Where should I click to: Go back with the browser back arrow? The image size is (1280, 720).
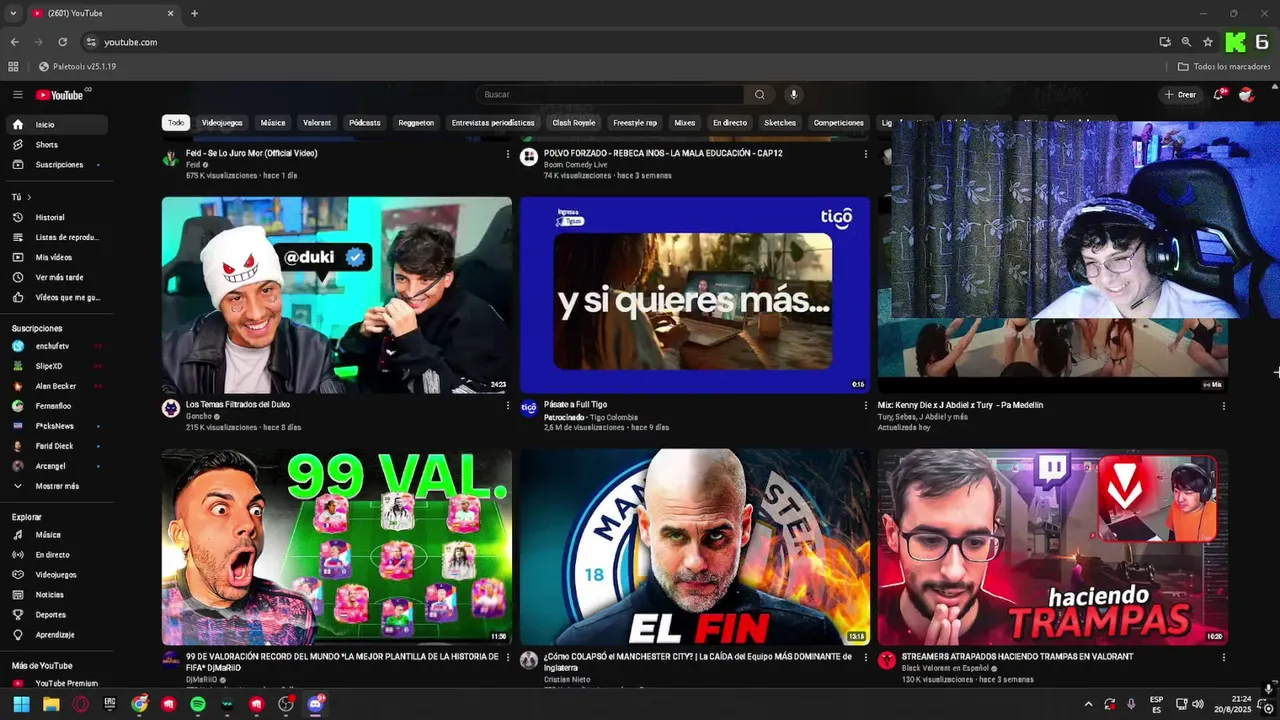[14, 42]
